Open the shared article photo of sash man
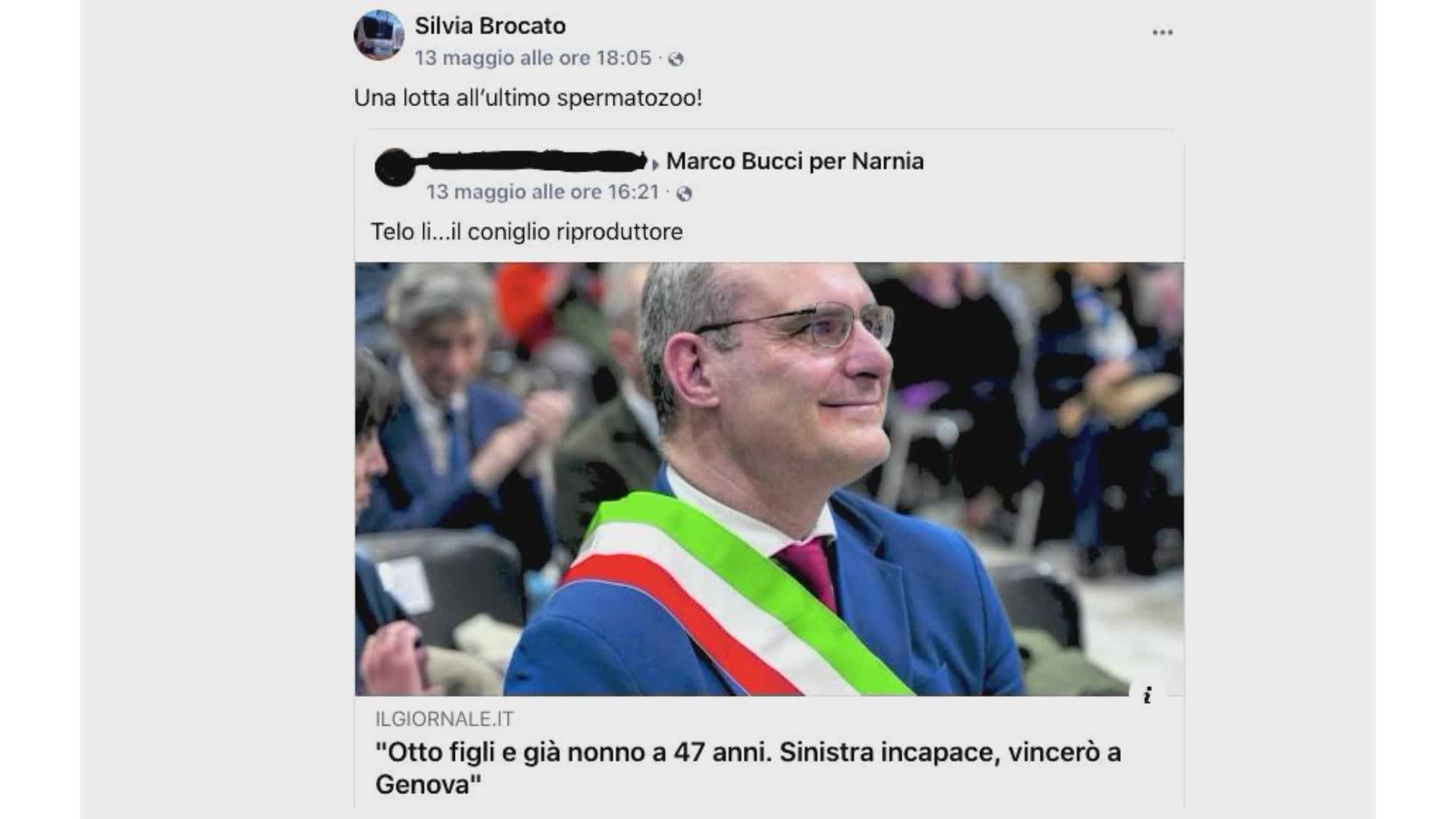Viewport: 1456px width, 819px height. [x=769, y=479]
